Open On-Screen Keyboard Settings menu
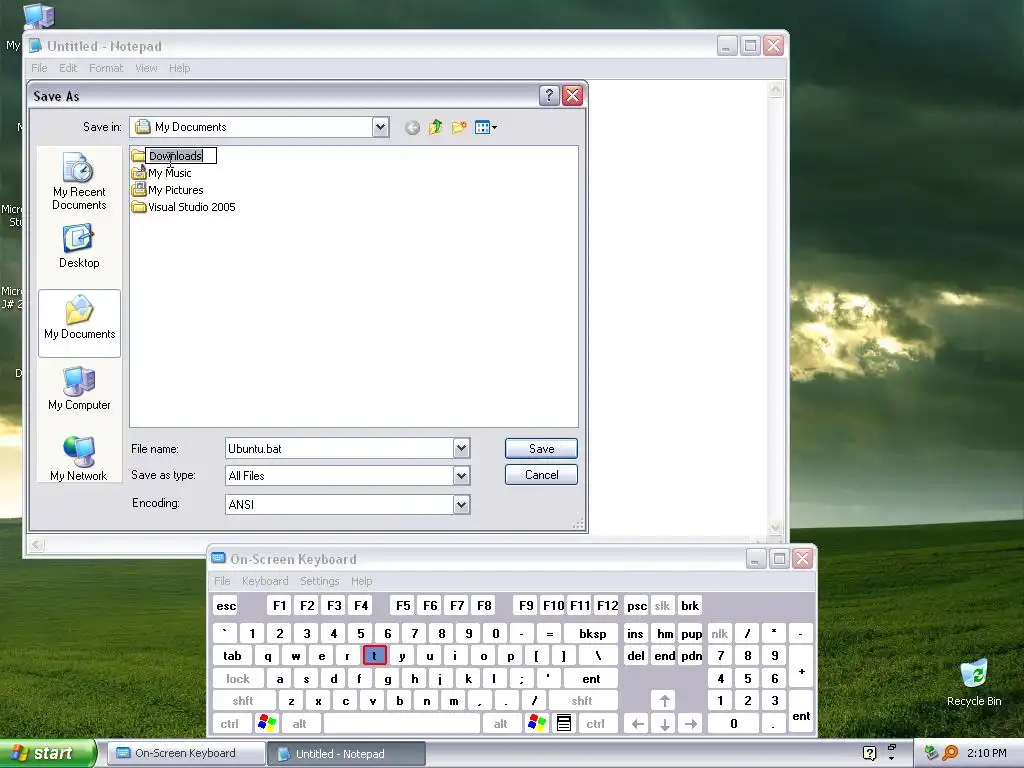1024x768 pixels. point(319,581)
